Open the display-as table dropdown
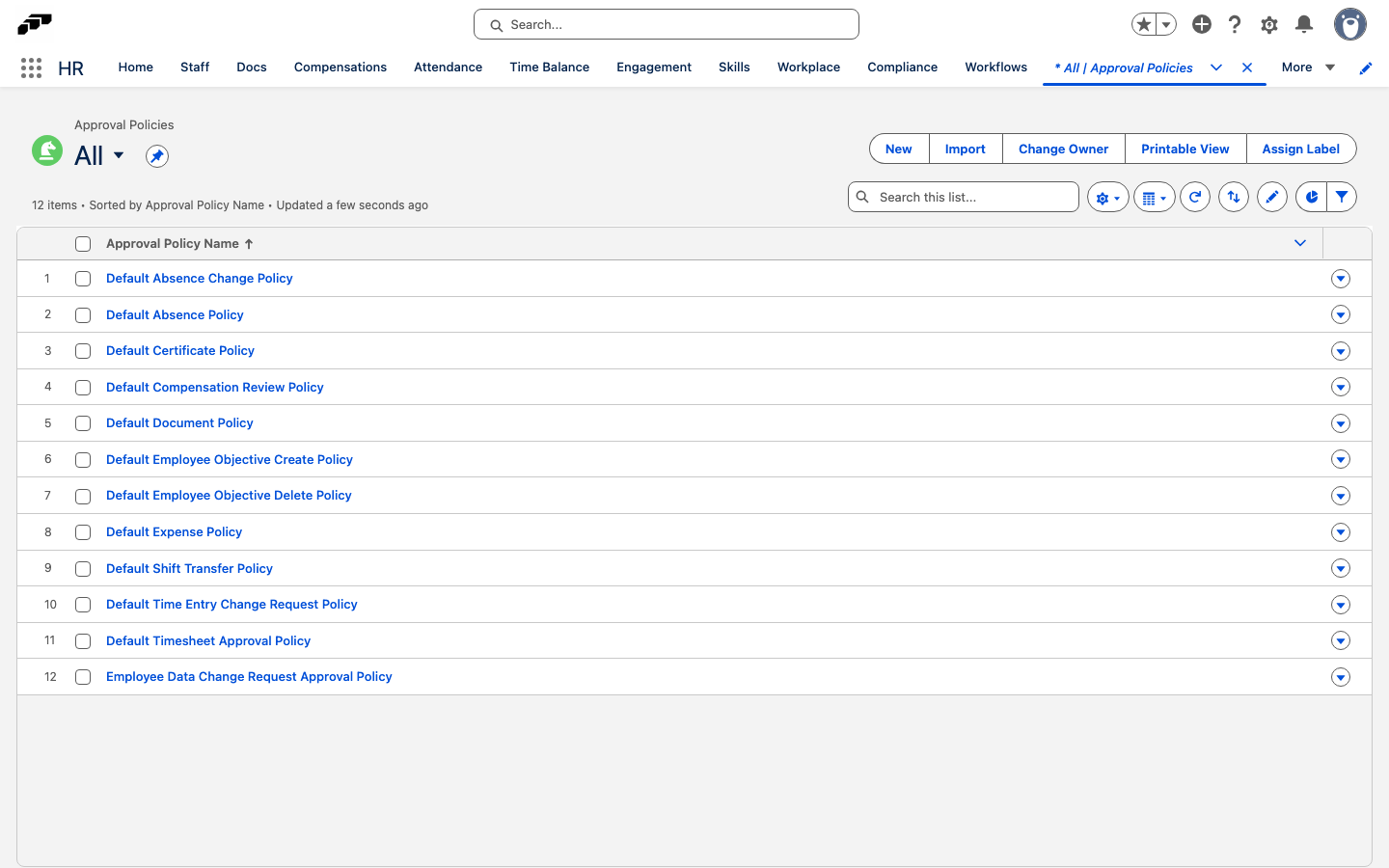1389x868 pixels. tap(1155, 197)
